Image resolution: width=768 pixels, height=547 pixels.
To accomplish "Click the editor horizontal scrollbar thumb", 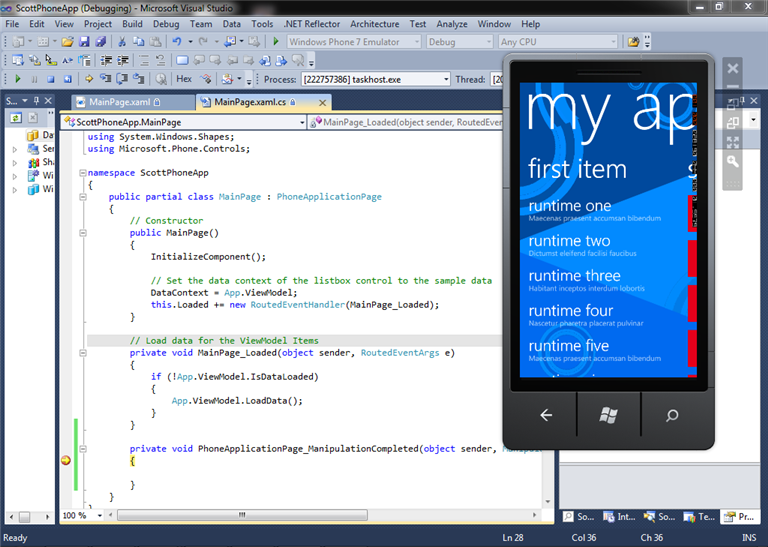I will coord(242,515).
